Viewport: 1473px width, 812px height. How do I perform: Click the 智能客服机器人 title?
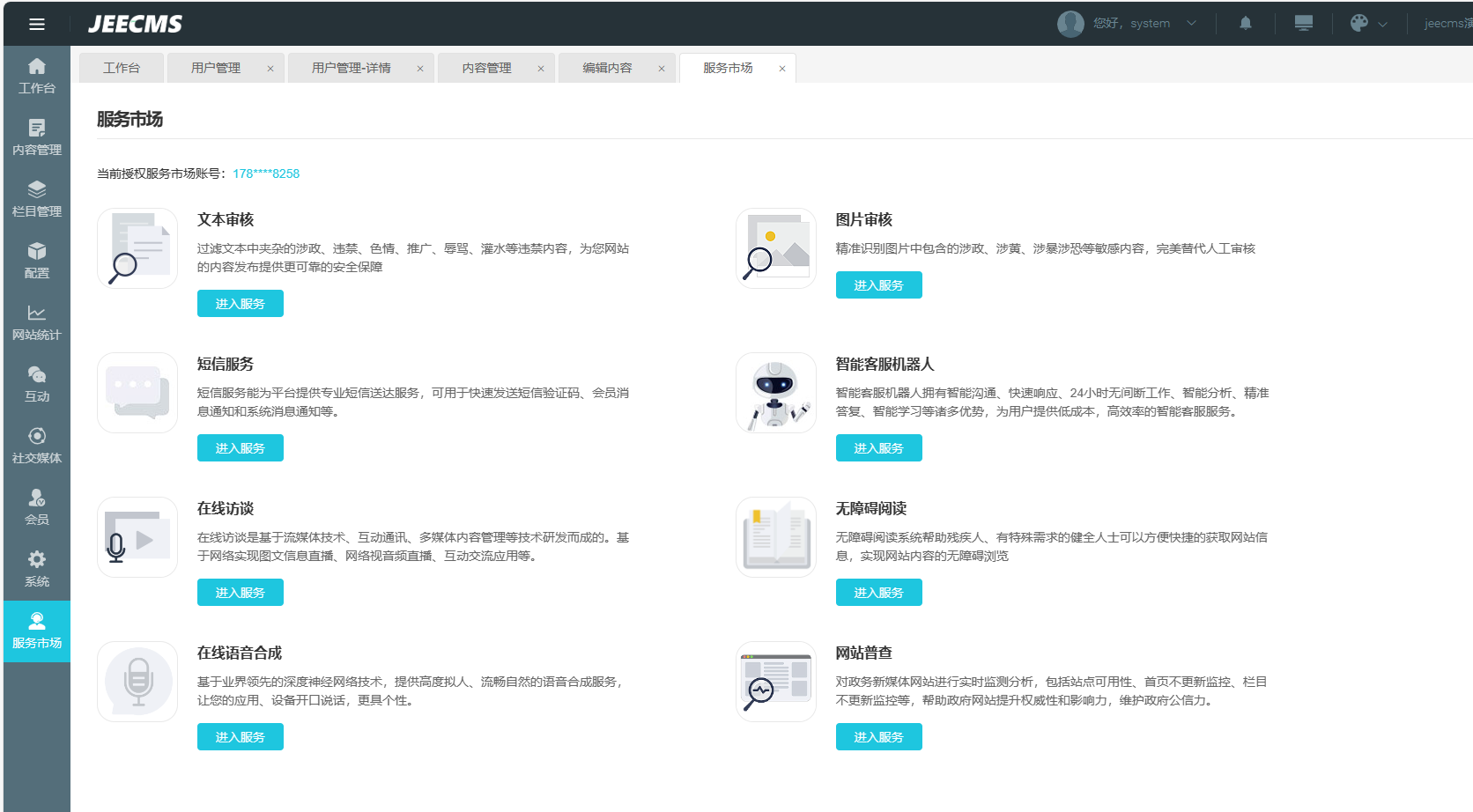[885, 364]
